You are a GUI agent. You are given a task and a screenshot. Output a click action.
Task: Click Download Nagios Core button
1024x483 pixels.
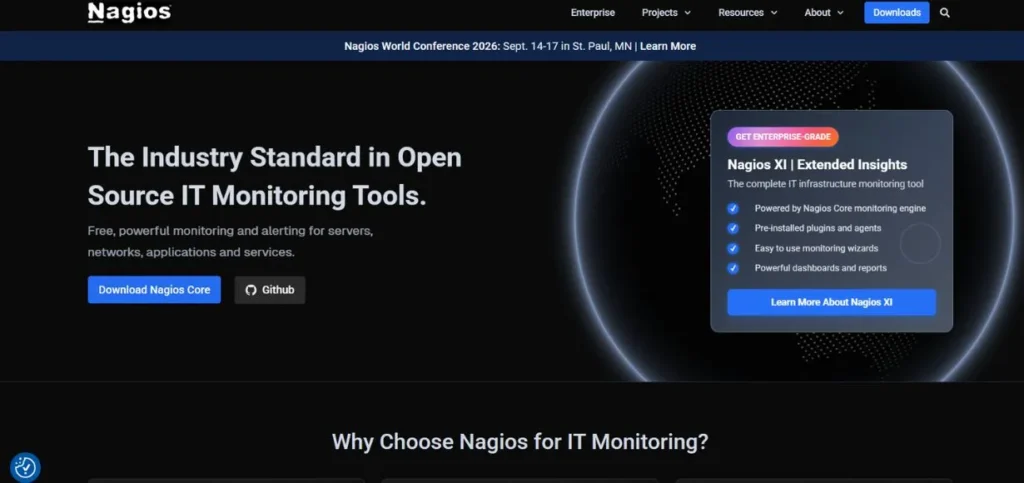pos(154,290)
